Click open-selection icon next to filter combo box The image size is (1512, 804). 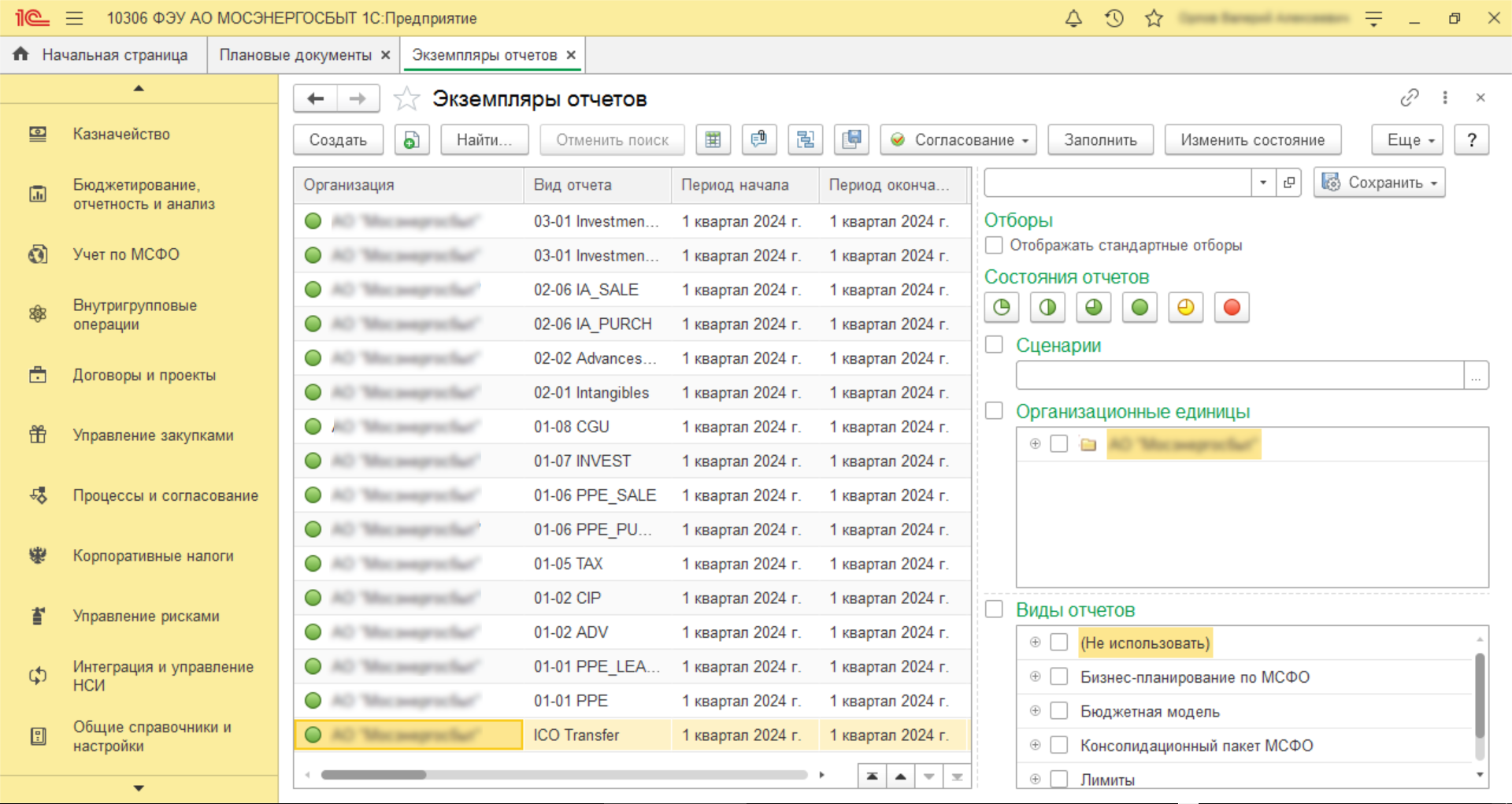point(1289,183)
